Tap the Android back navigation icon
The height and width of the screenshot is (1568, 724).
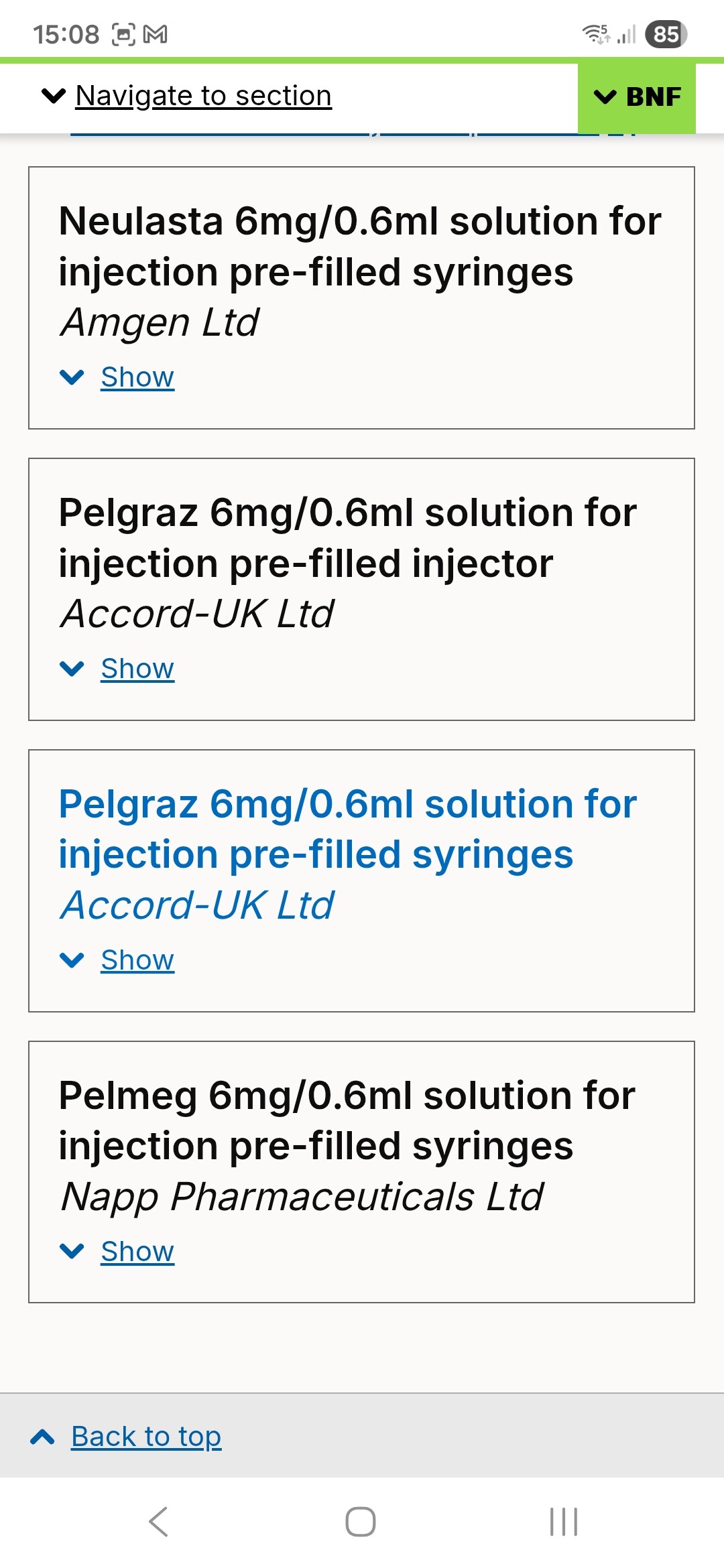point(159,1521)
